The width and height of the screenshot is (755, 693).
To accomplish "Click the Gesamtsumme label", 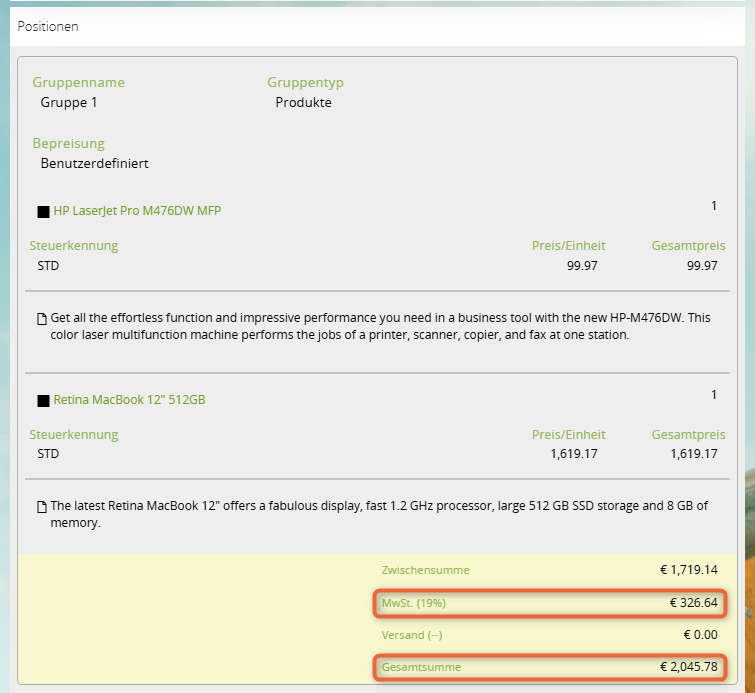I will tap(421, 667).
